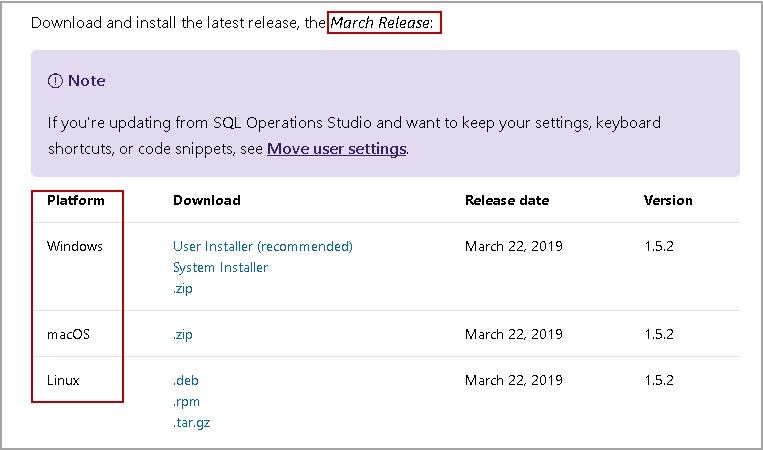This screenshot has width=763, height=450.
Task: Download the Linux .rpm package
Action: pyautogui.click(x=186, y=401)
